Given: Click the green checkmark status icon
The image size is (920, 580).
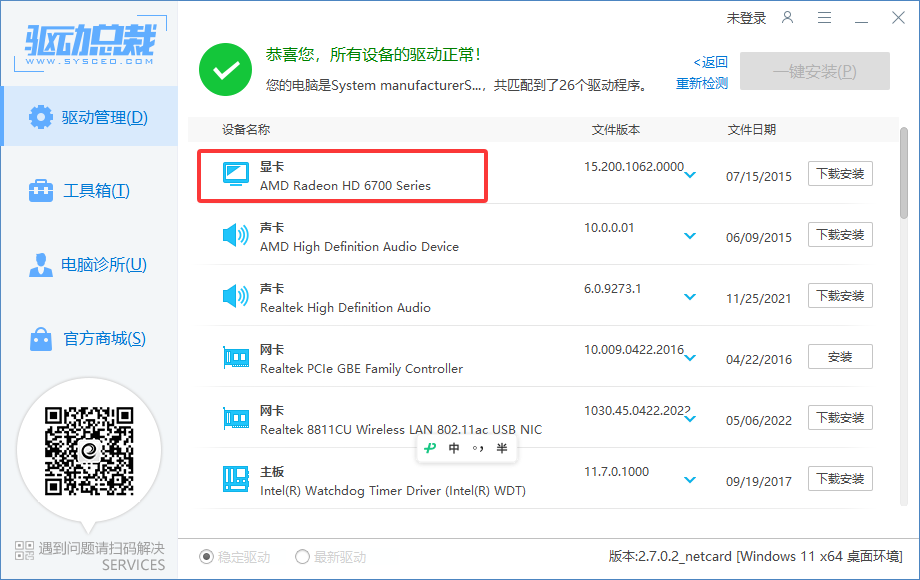Looking at the screenshot, I should pos(225,70).
